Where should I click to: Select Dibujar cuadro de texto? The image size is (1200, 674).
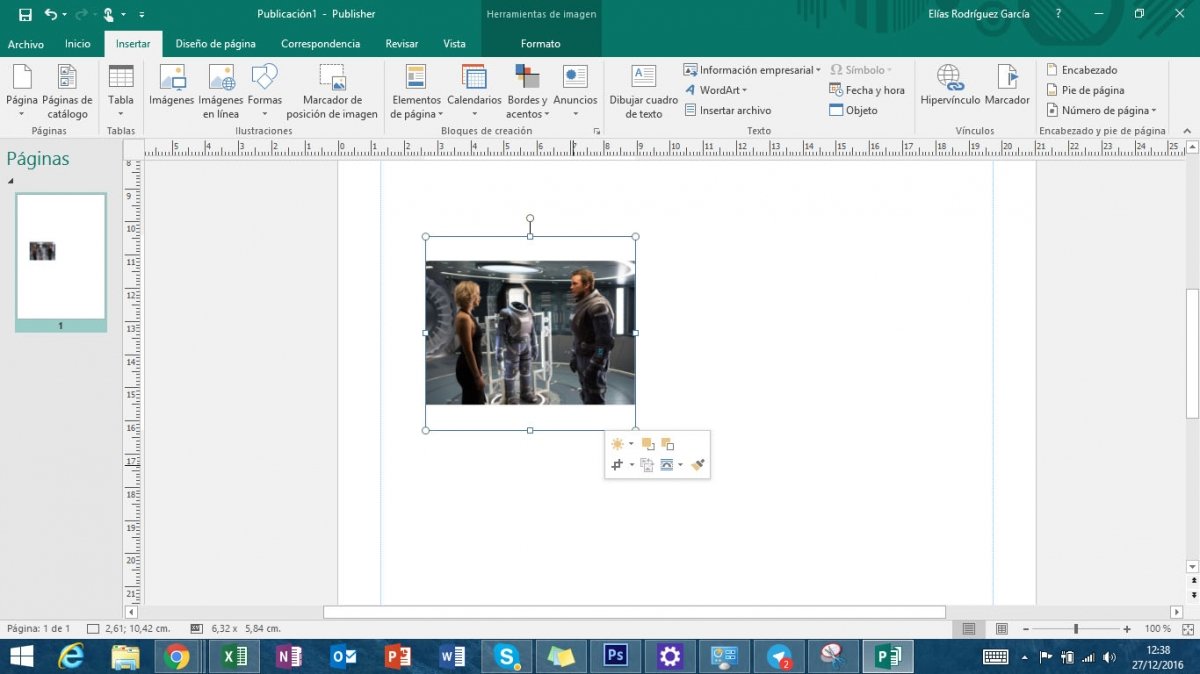(644, 91)
